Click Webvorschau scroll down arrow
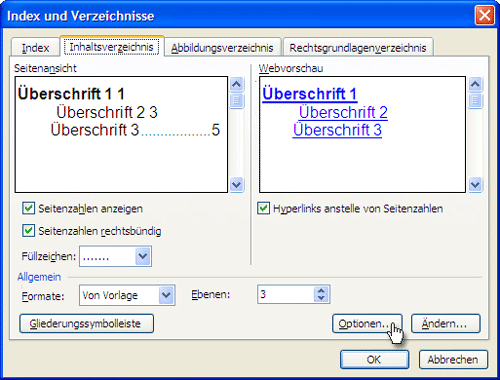The height and width of the screenshot is (380, 500). pyautogui.click(x=475, y=184)
